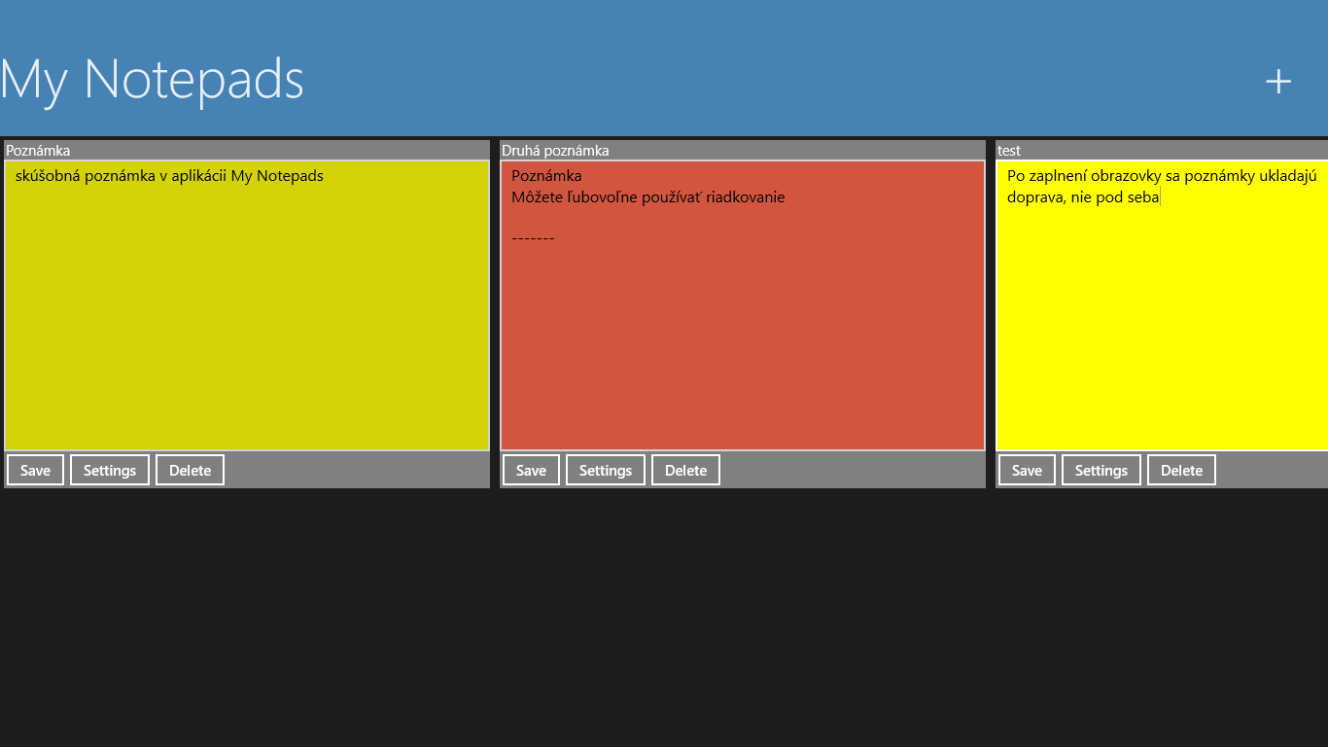Click line 'Môžete ľubovoľne používať riadkovanie'
Viewport: 1328px width, 747px height.
pos(648,197)
